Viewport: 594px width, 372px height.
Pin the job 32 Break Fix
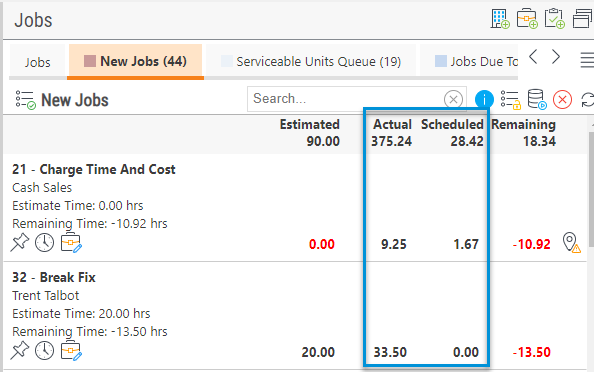[19, 350]
